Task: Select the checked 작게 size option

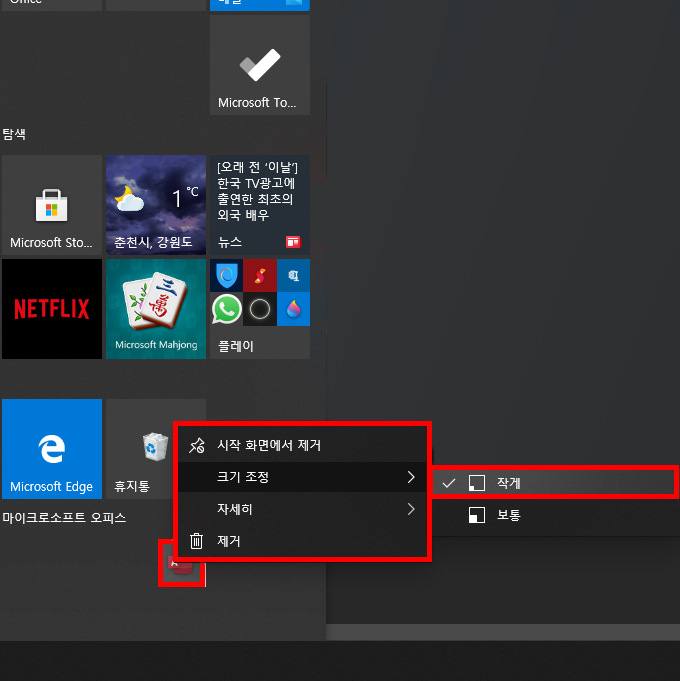Action: 554,483
